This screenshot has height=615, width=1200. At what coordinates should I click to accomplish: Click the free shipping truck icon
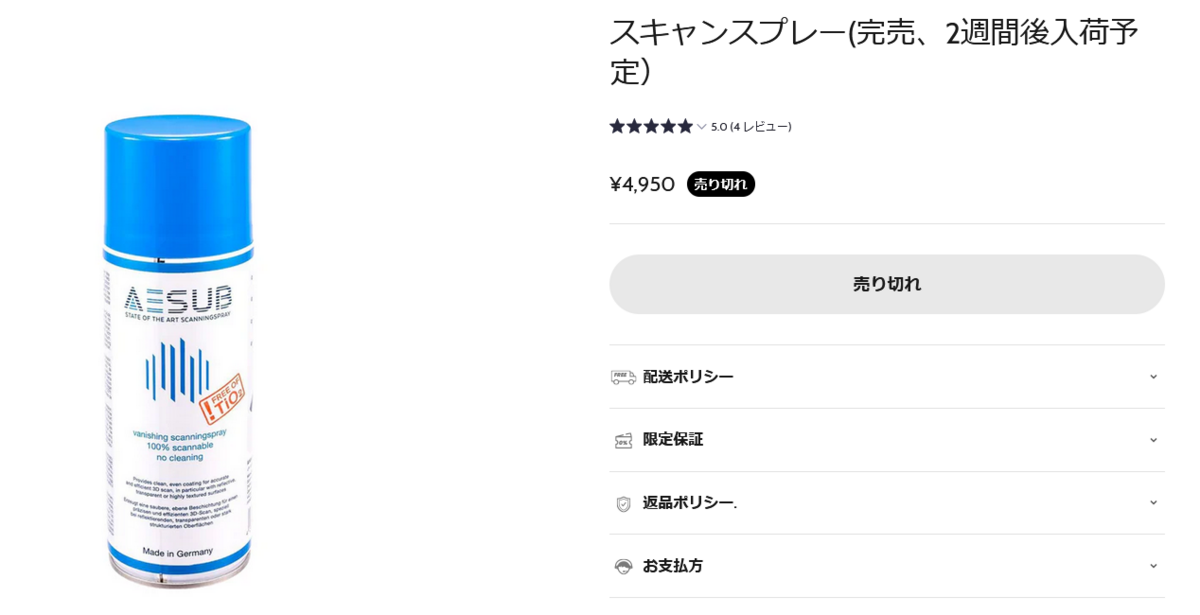click(x=623, y=377)
